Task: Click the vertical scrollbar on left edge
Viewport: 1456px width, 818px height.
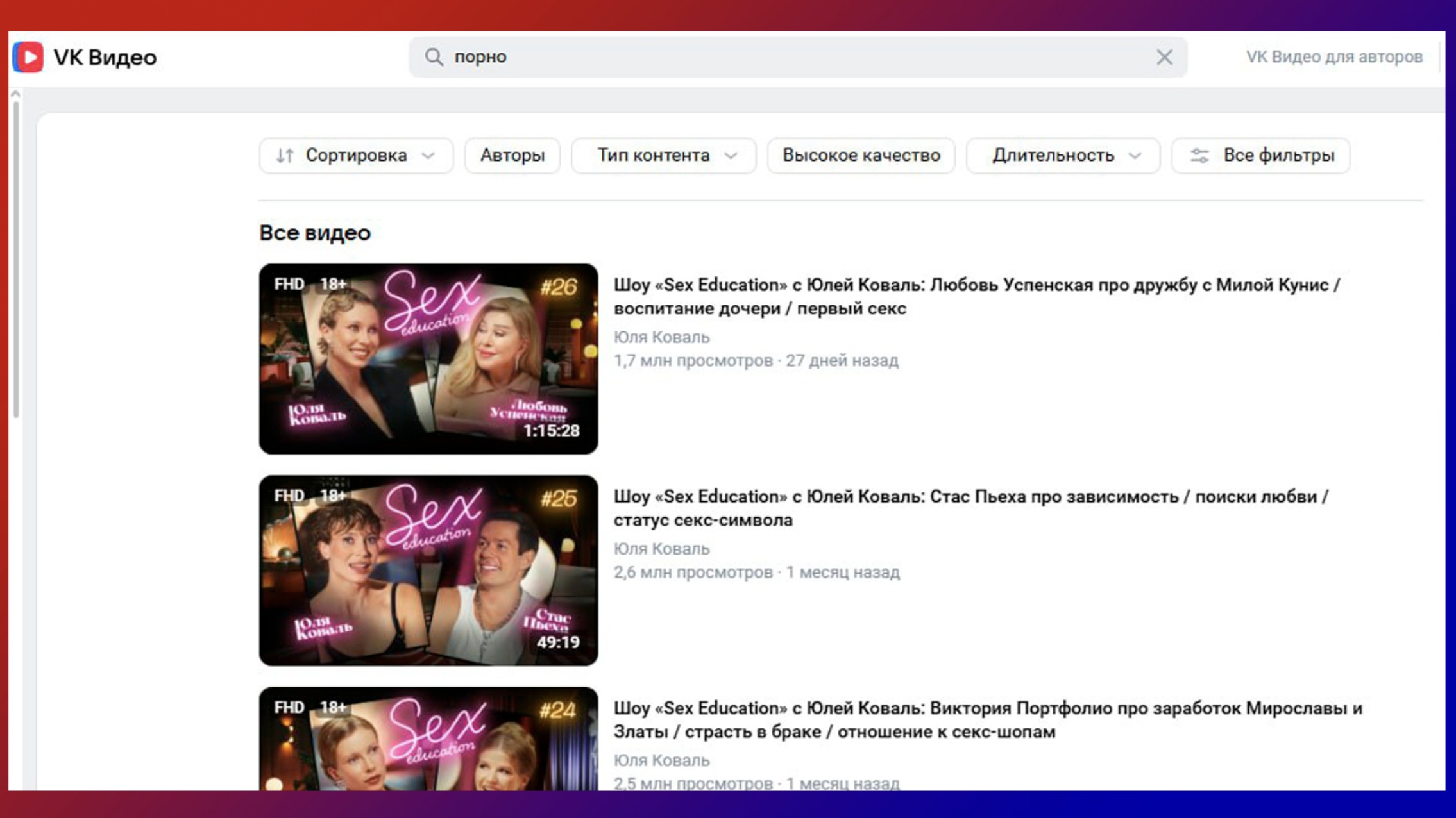Action: (15, 256)
